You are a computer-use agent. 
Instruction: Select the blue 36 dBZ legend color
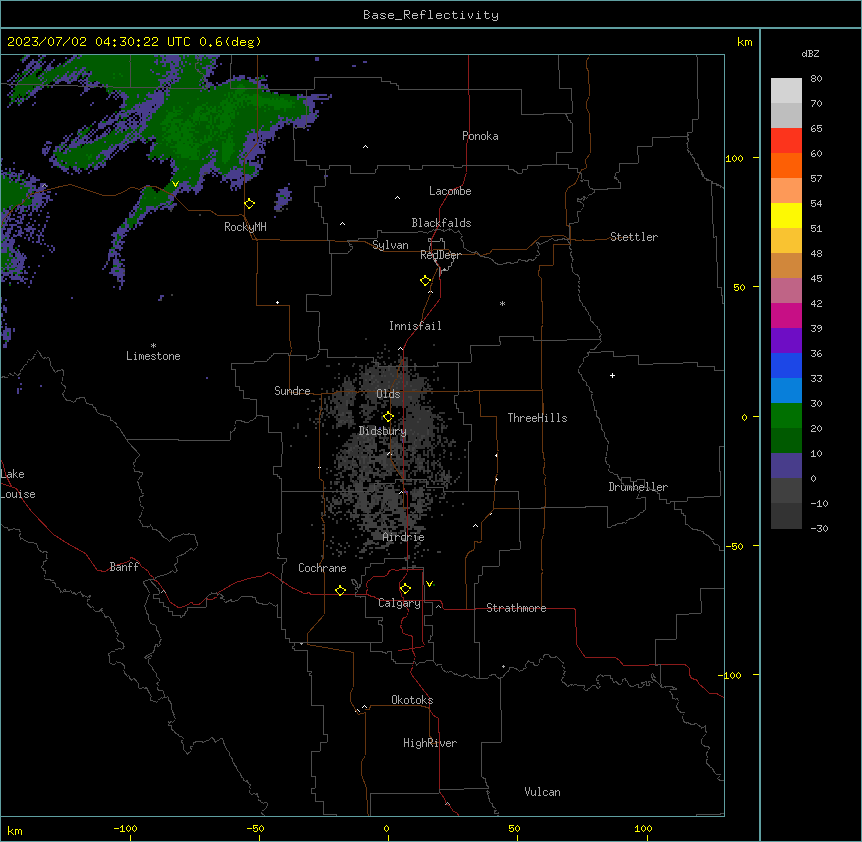click(786, 365)
